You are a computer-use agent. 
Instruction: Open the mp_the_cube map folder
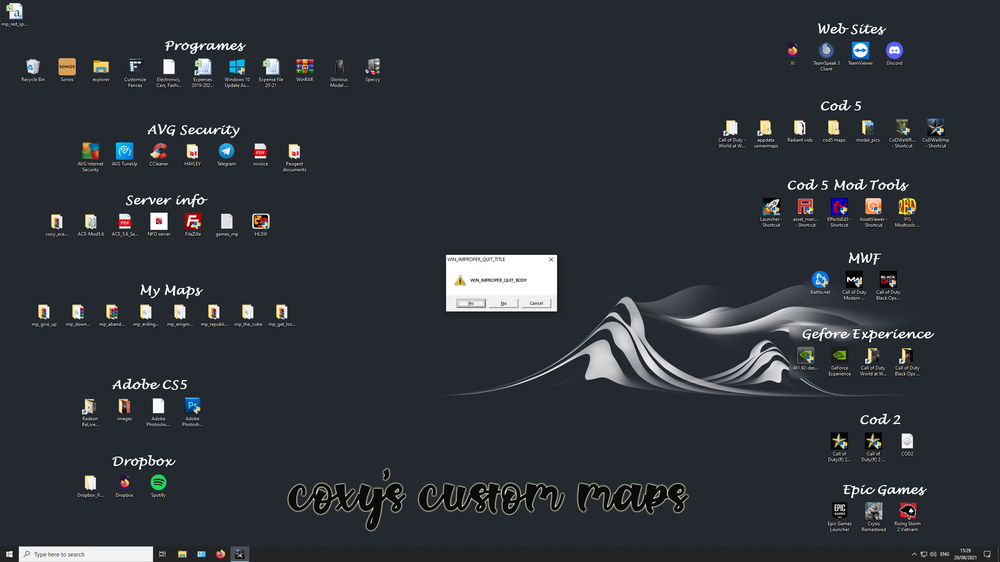coord(247,315)
